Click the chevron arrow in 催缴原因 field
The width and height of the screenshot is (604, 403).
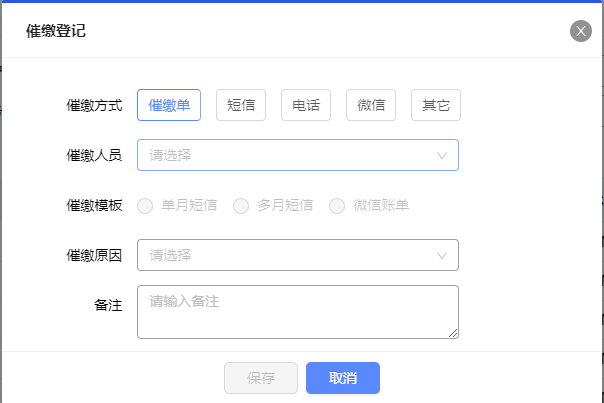pyautogui.click(x=442, y=255)
